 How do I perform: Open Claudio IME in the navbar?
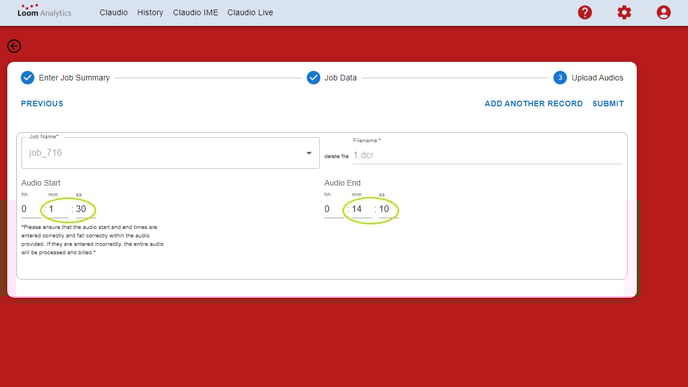tap(195, 12)
